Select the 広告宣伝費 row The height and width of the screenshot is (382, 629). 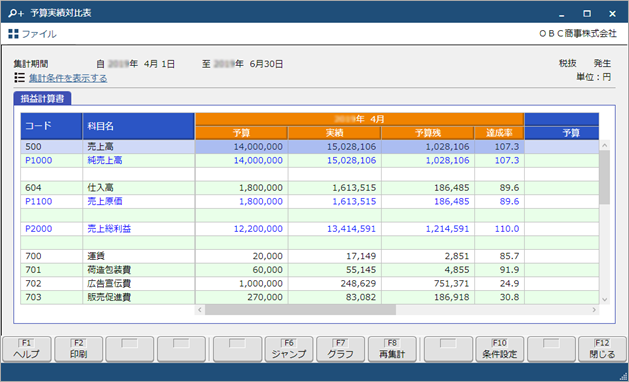pos(310,283)
